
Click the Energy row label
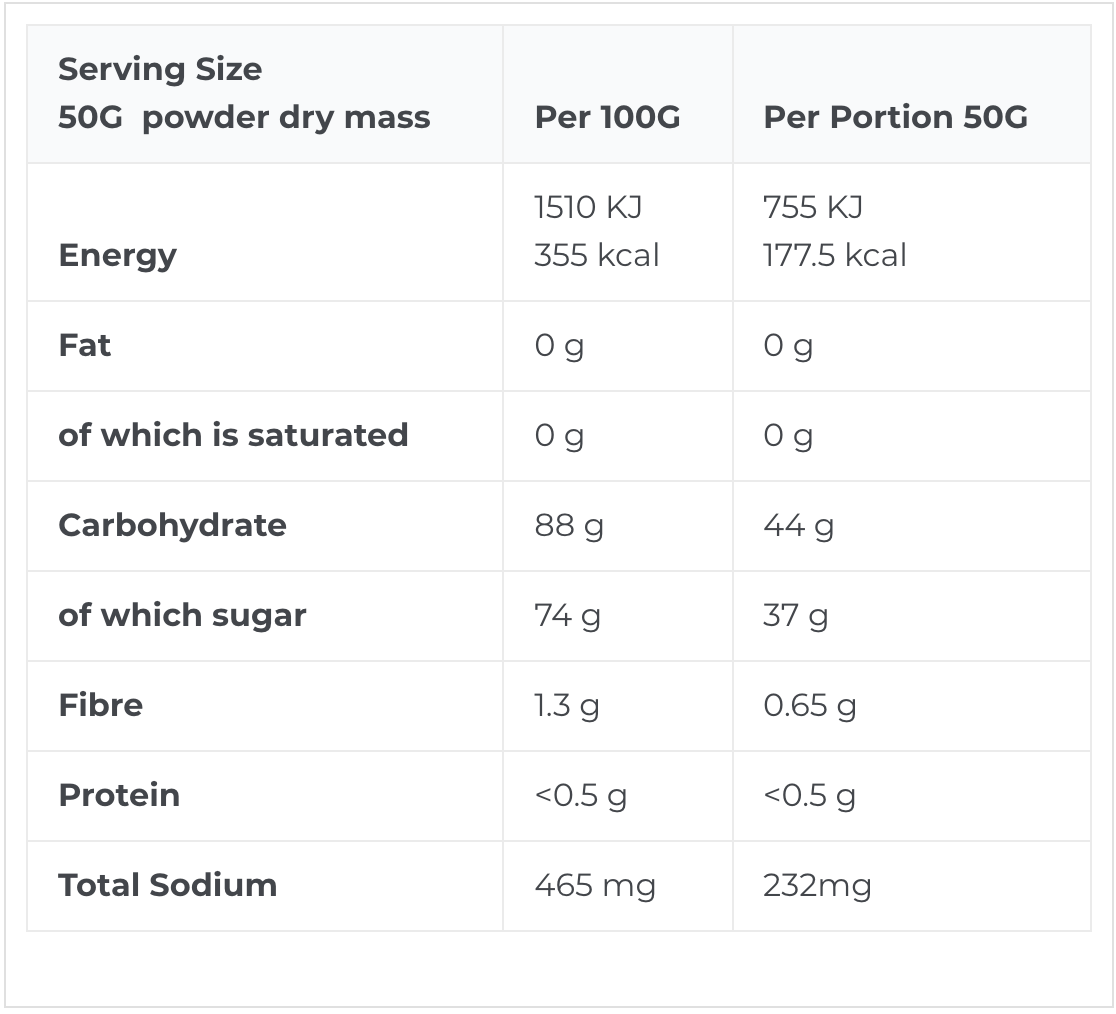118,255
